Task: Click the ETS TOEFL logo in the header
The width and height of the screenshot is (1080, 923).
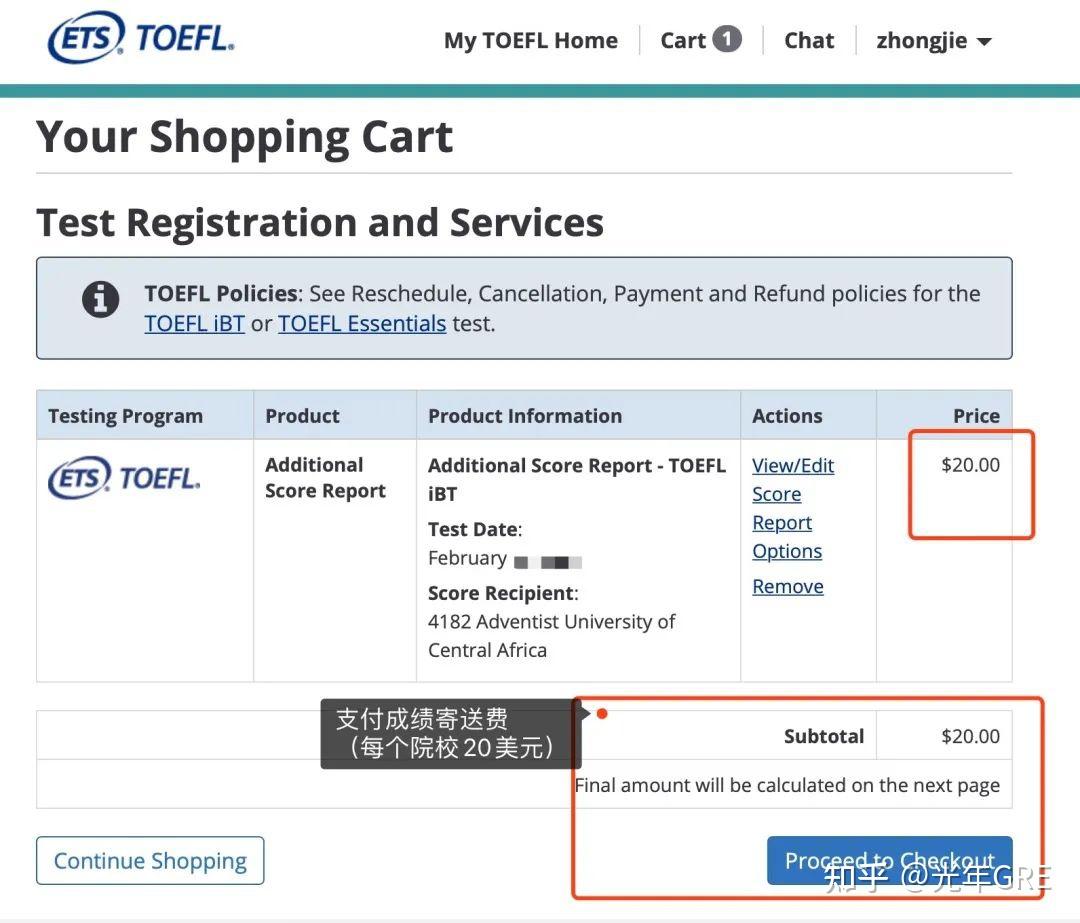Action: 140,36
